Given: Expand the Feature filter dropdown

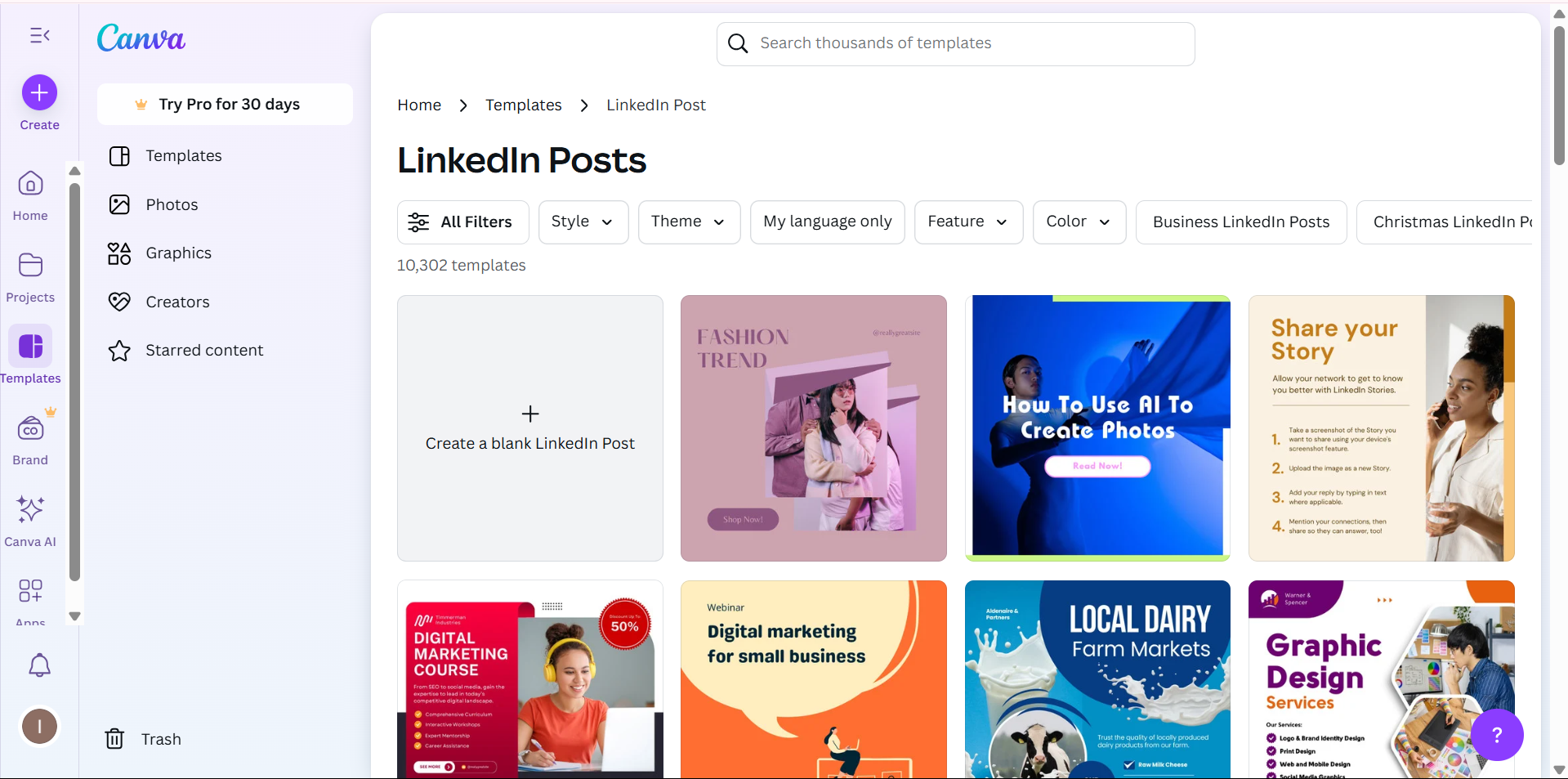Looking at the screenshot, I should tap(967, 222).
